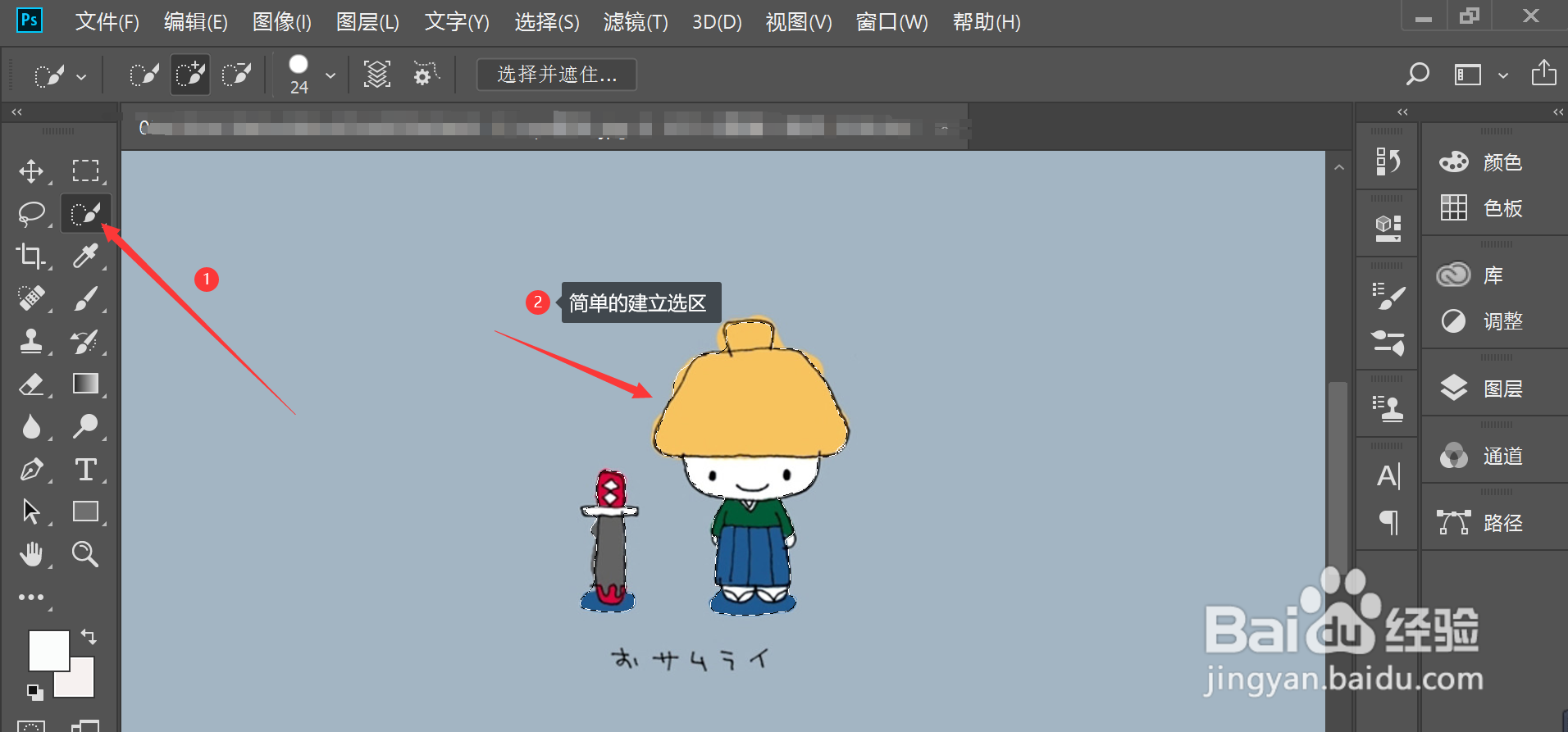This screenshot has width=1568, height=732.
Task: Select the Eyedropper tool
Action: tap(85, 257)
